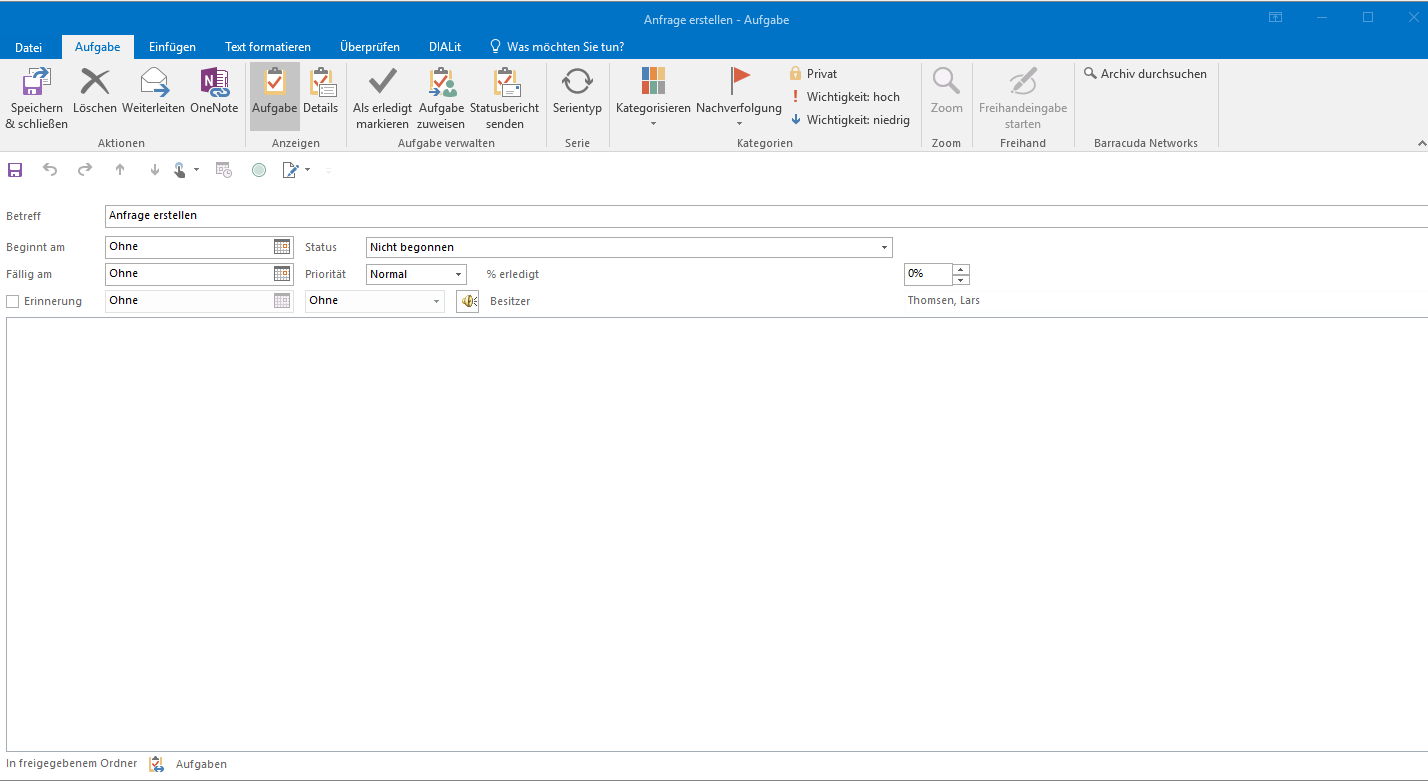Increase % erledigt with up spinner

(x=961, y=269)
